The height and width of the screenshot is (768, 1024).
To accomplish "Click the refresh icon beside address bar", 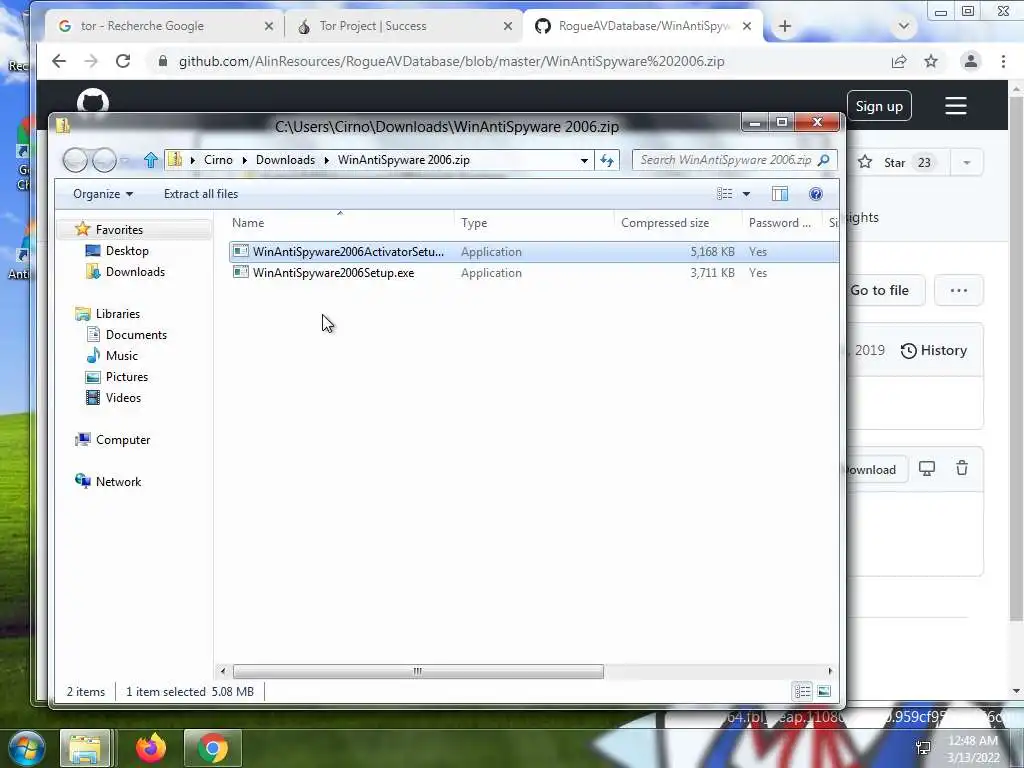I will (x=607, y=160).
